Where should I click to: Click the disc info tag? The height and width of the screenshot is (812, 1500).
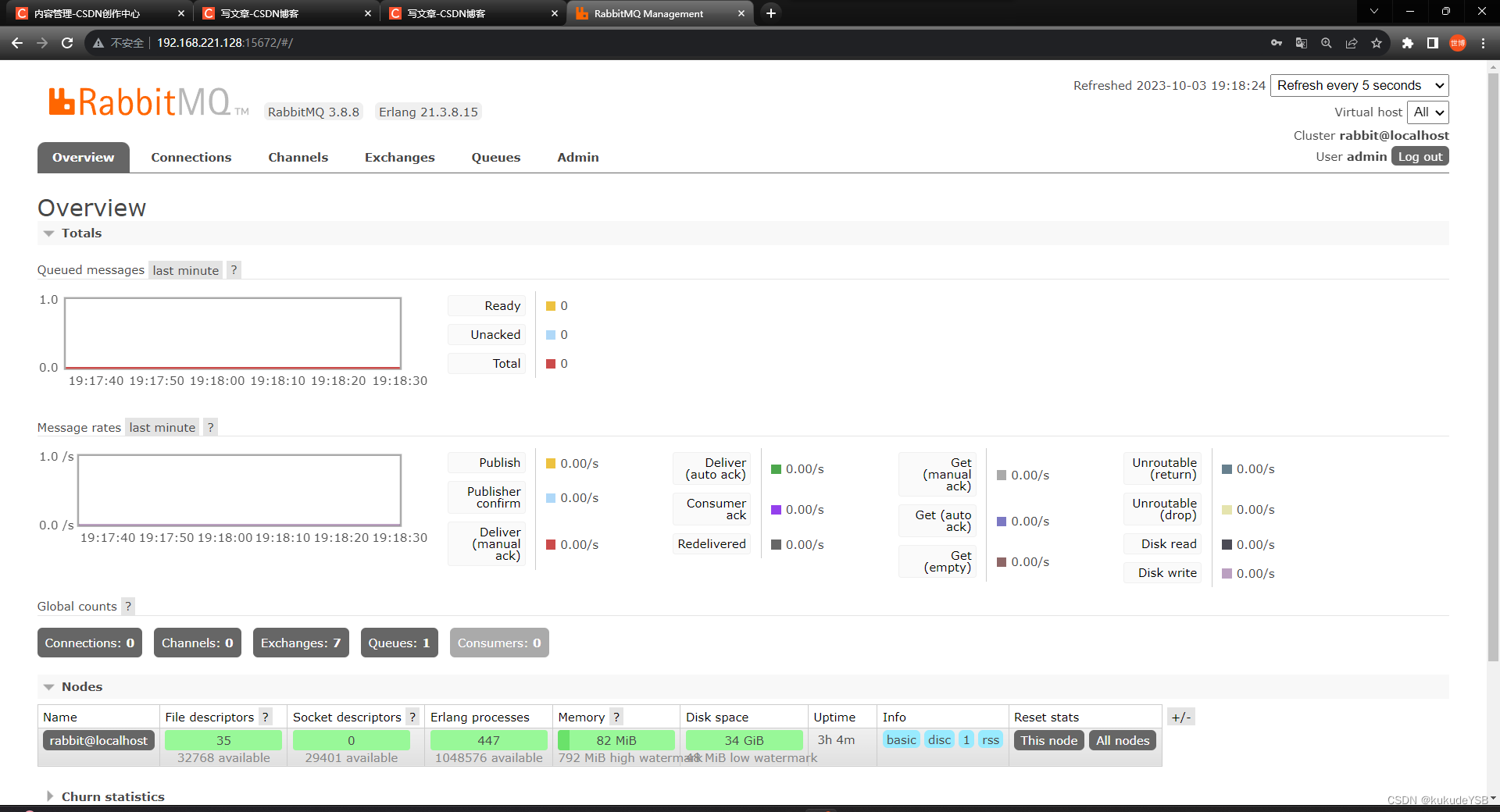pos(940,739)
